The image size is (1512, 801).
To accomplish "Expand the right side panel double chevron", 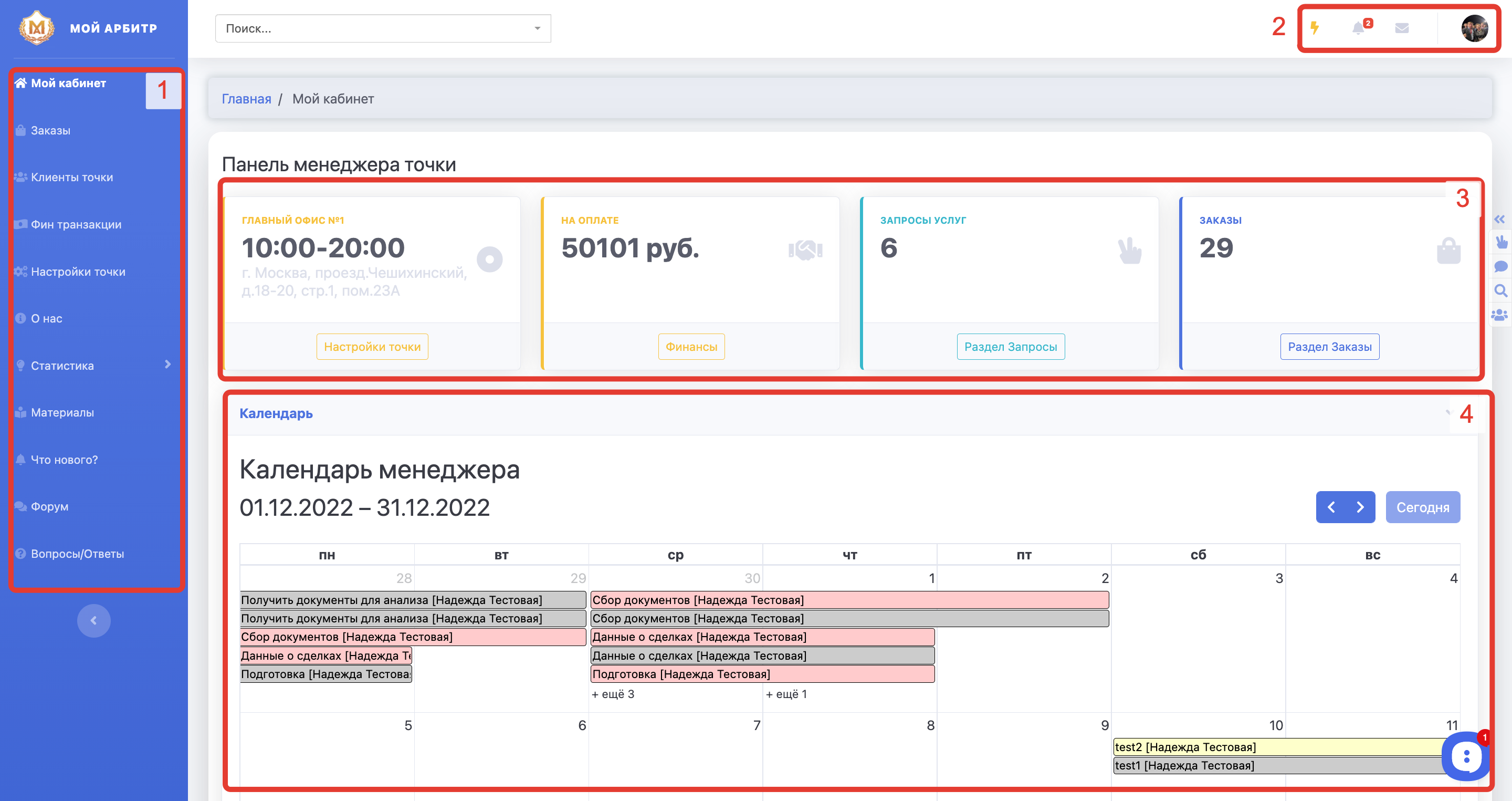I will point(1500,219).
